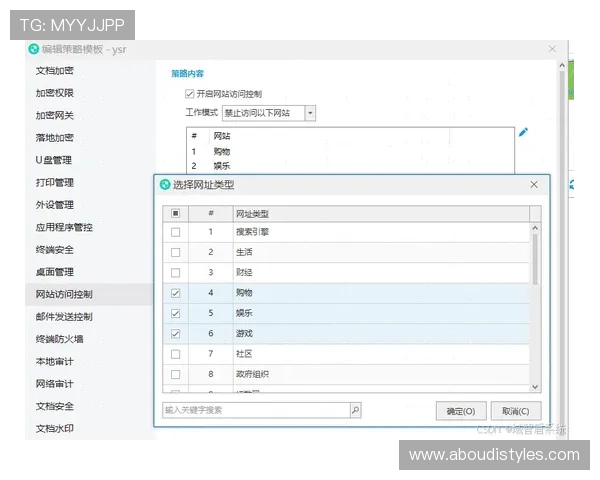Screen dimensions: 600x480
Task: Click the 游戏 row text
Action: [244, 334]
